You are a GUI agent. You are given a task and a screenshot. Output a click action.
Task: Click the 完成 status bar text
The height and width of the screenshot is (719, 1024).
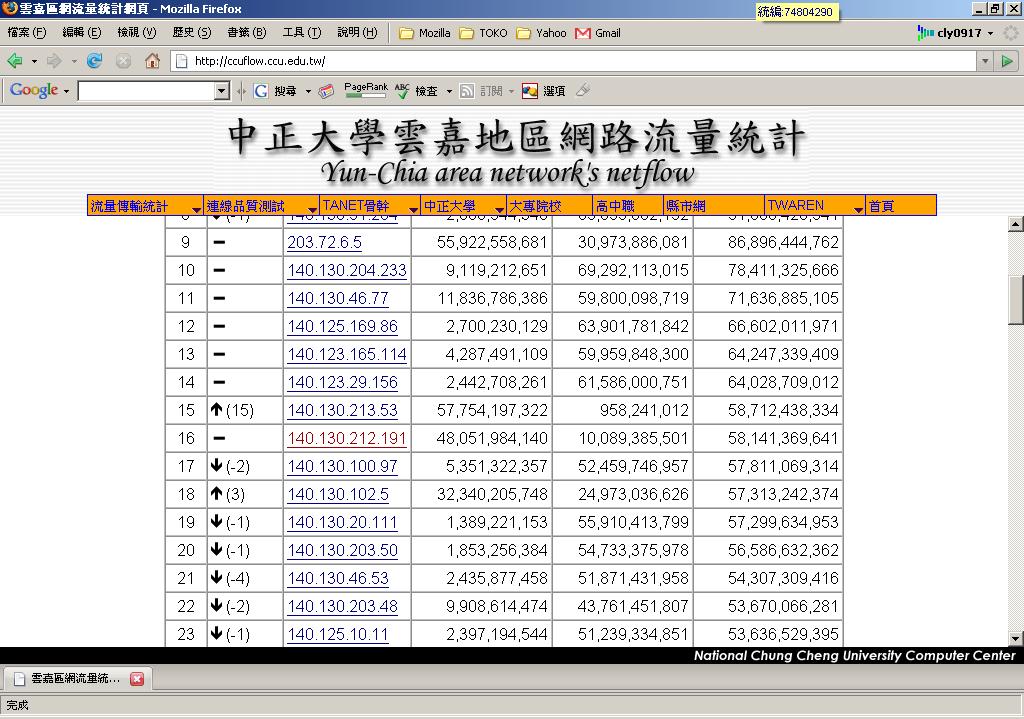[18, 705]
